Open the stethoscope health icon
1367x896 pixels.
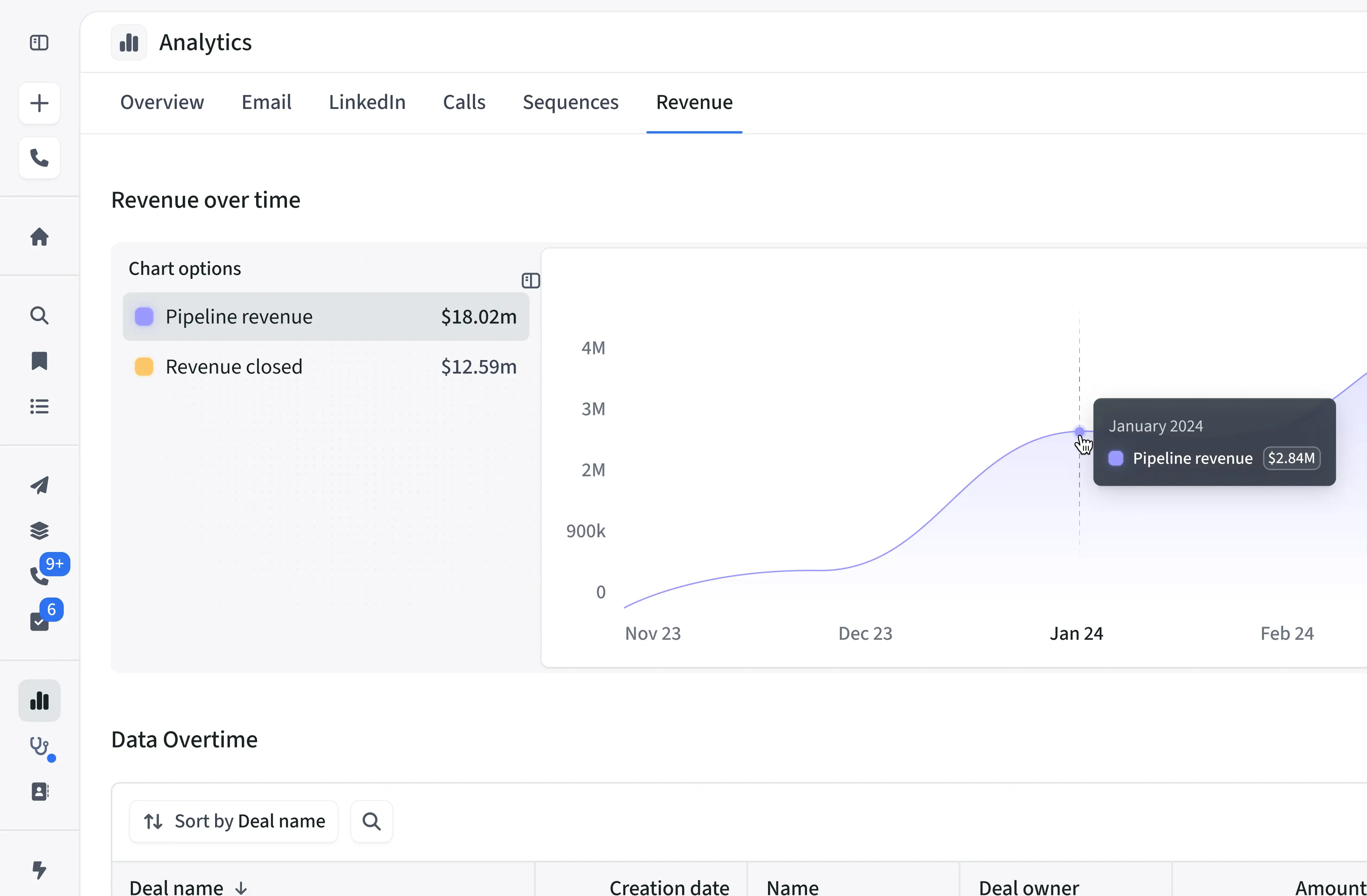(x=39, y=746)
